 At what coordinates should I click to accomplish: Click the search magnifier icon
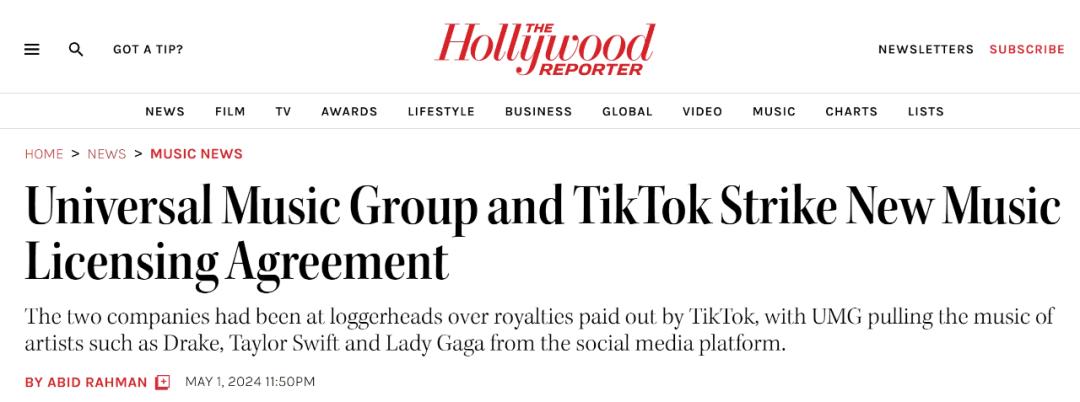tap(76, 50)
